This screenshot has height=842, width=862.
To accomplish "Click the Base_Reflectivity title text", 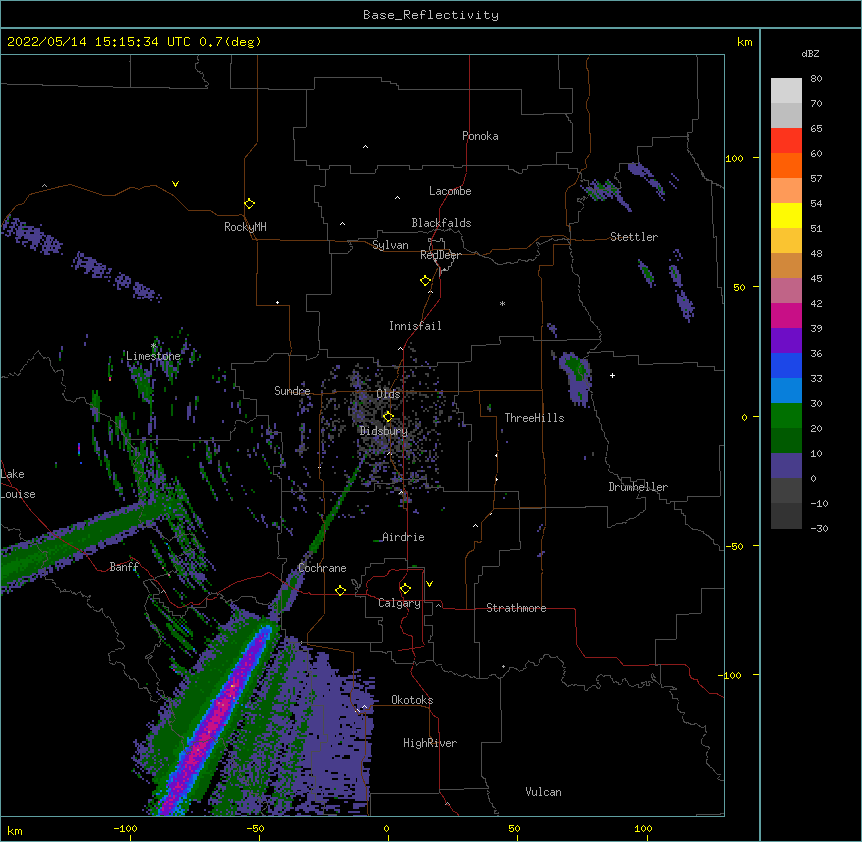I will point(431,15).
